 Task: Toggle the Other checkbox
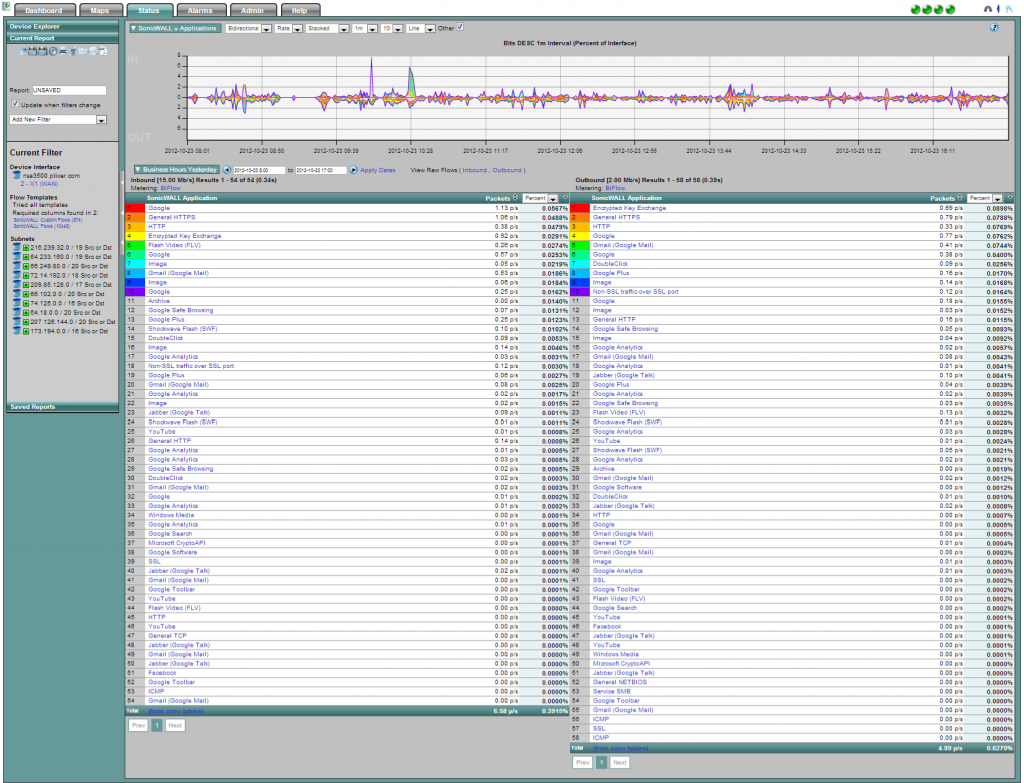[460, 27]
